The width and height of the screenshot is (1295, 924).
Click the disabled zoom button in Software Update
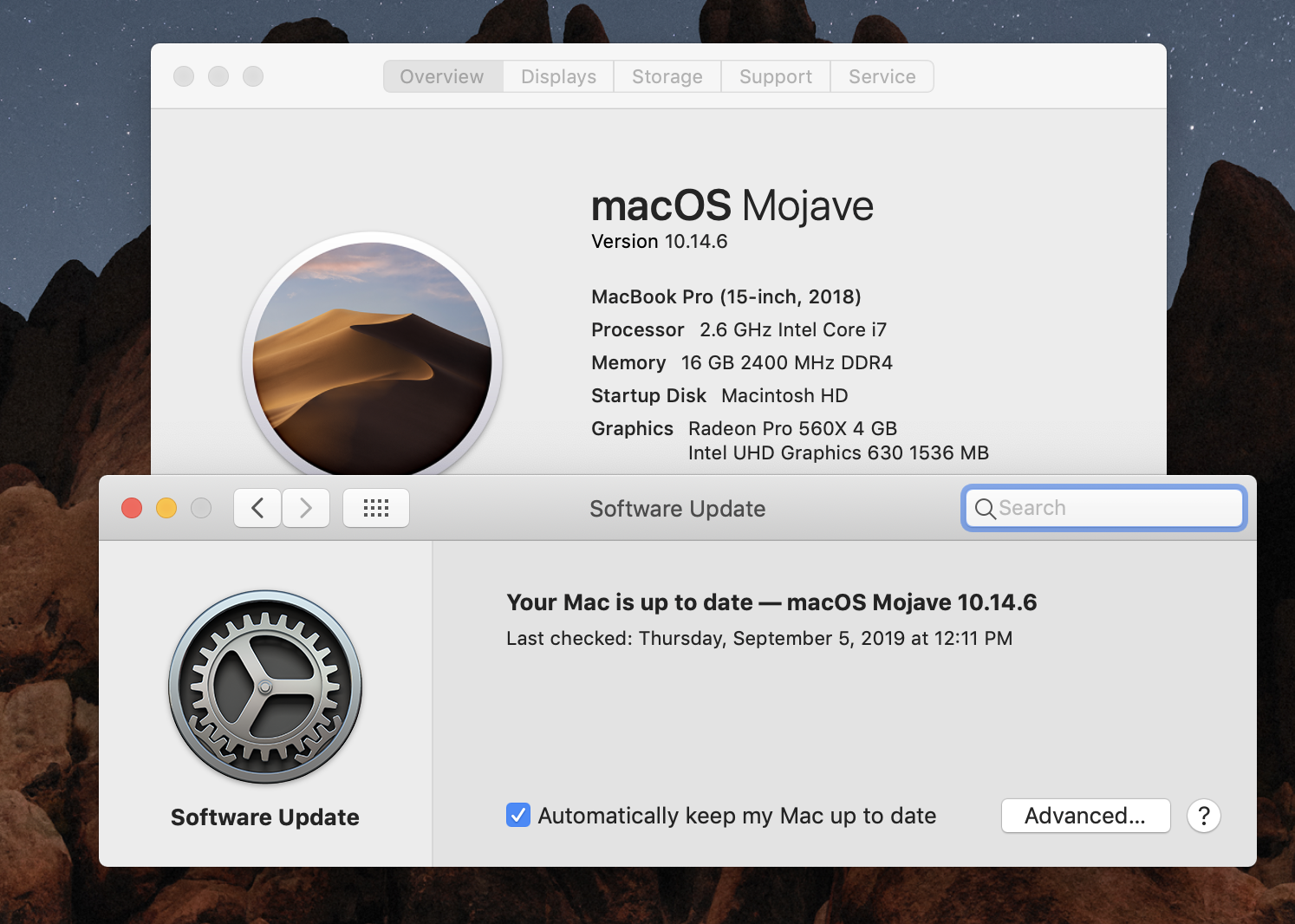(201, 508)
